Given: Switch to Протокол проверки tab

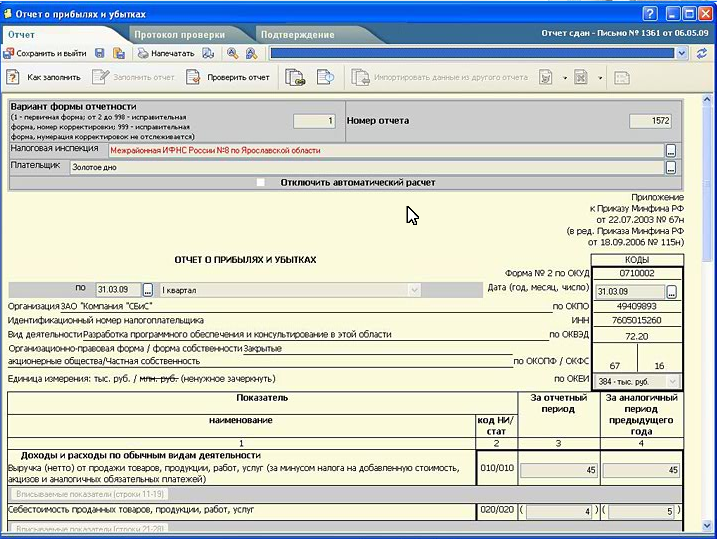Looking at the screenshot, I should (179, 34).
